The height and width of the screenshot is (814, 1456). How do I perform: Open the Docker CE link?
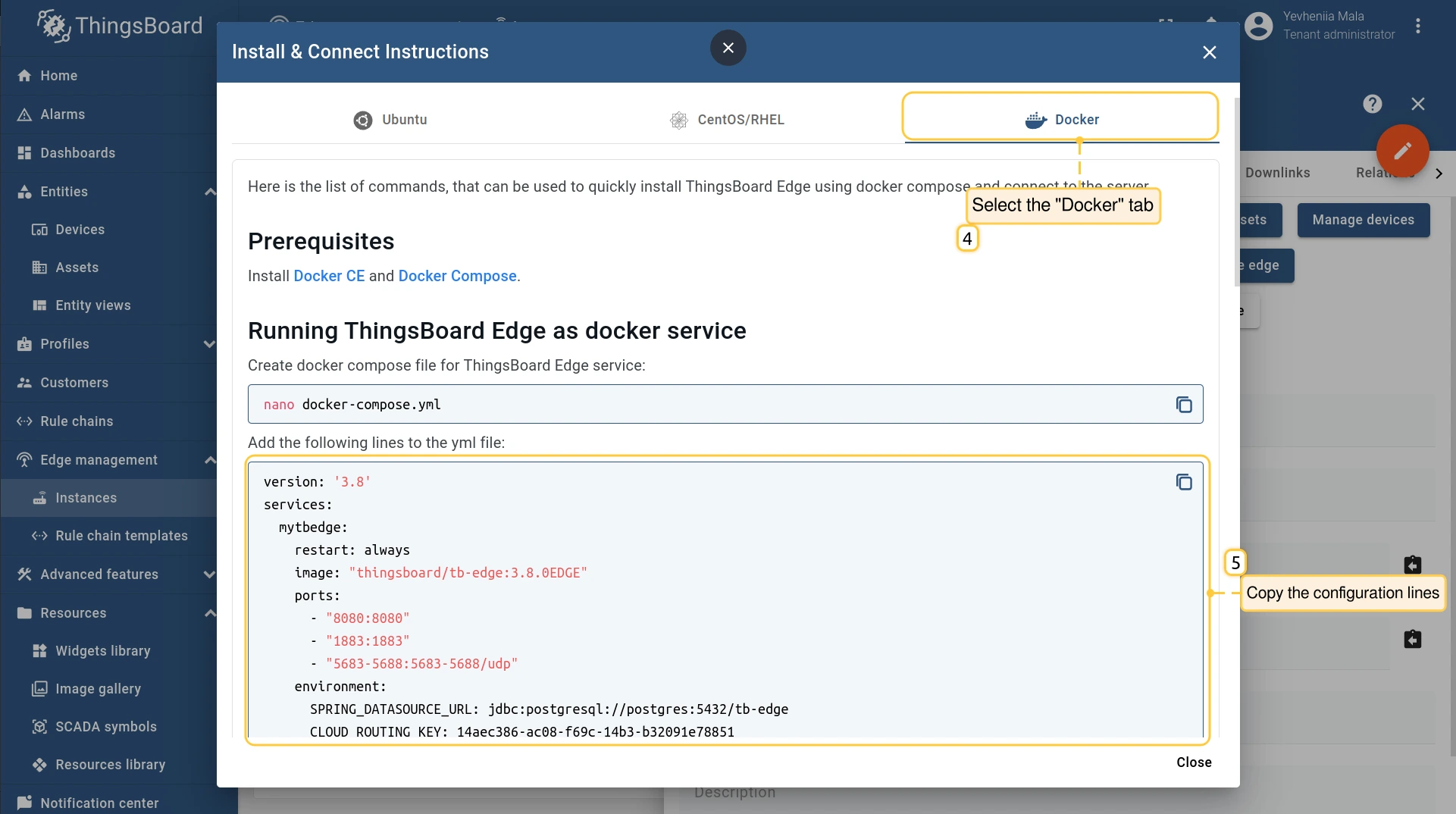[329, 276]
